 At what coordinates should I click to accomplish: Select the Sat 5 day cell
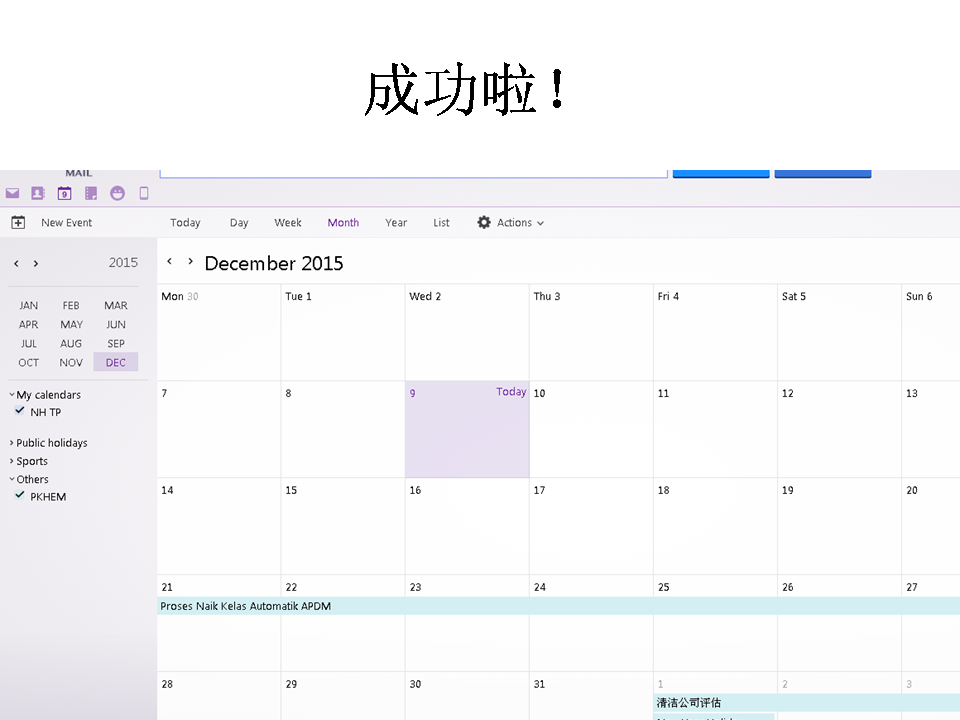click(839, 332)
